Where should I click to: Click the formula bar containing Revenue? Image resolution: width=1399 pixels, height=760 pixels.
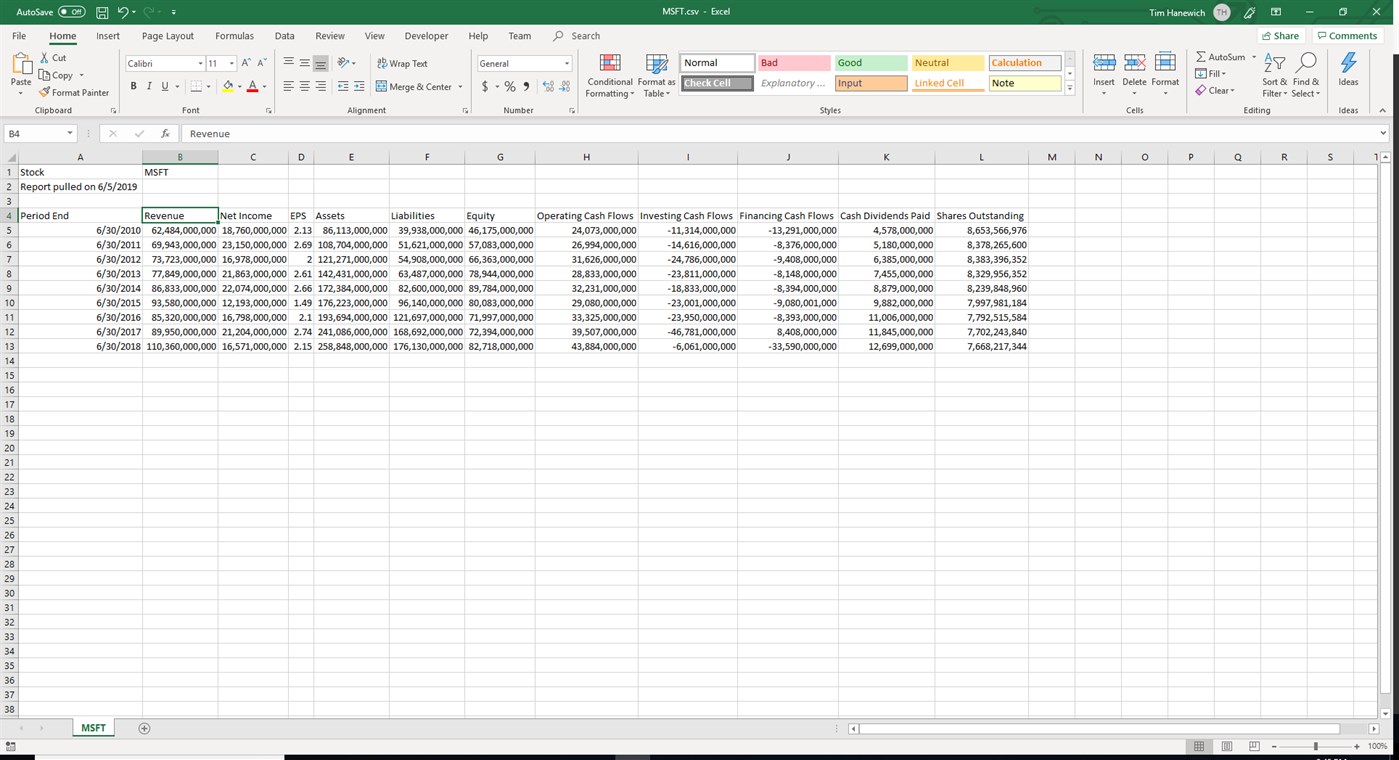coord(780,134)
